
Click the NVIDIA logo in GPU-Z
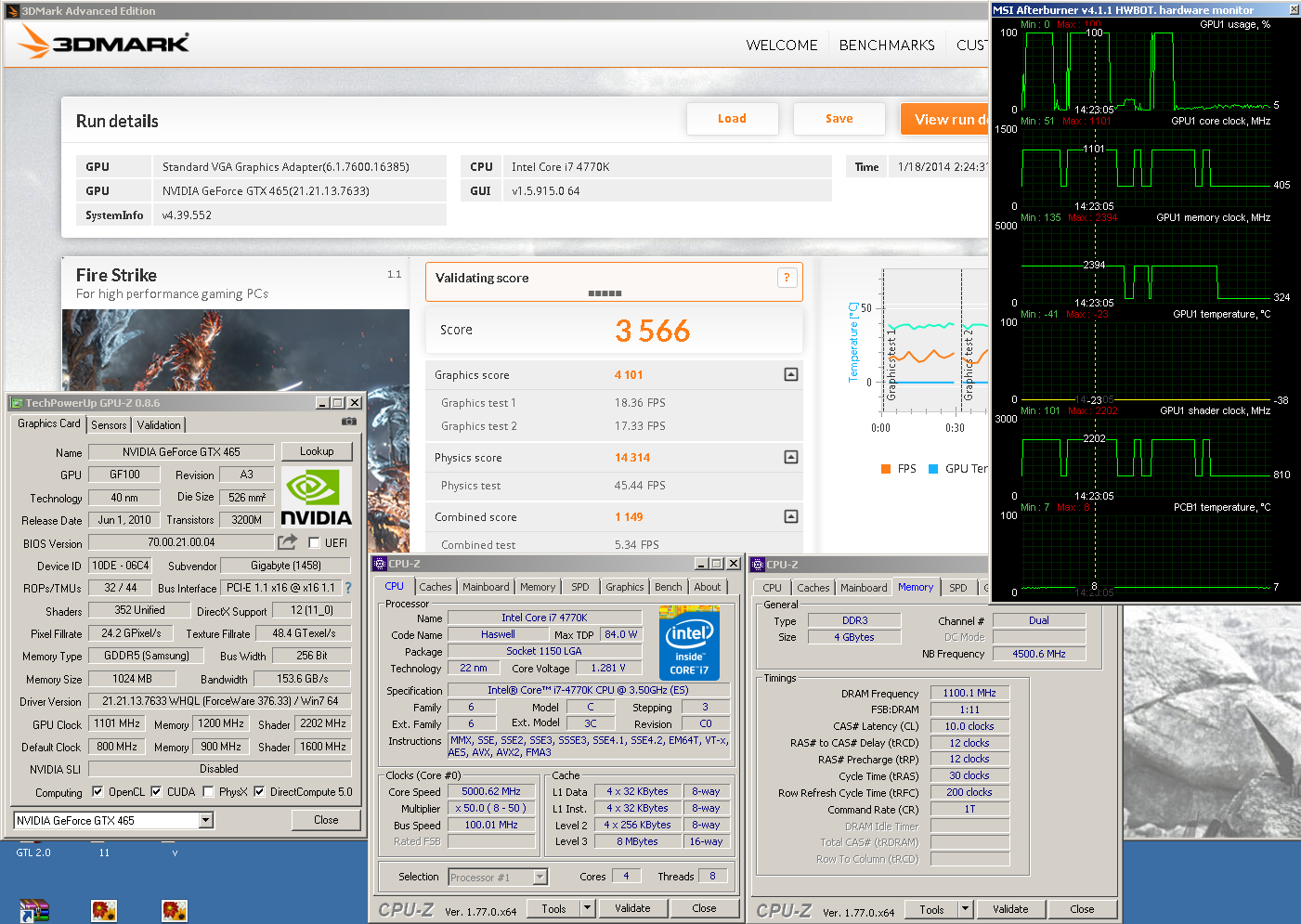pos(316,498)
